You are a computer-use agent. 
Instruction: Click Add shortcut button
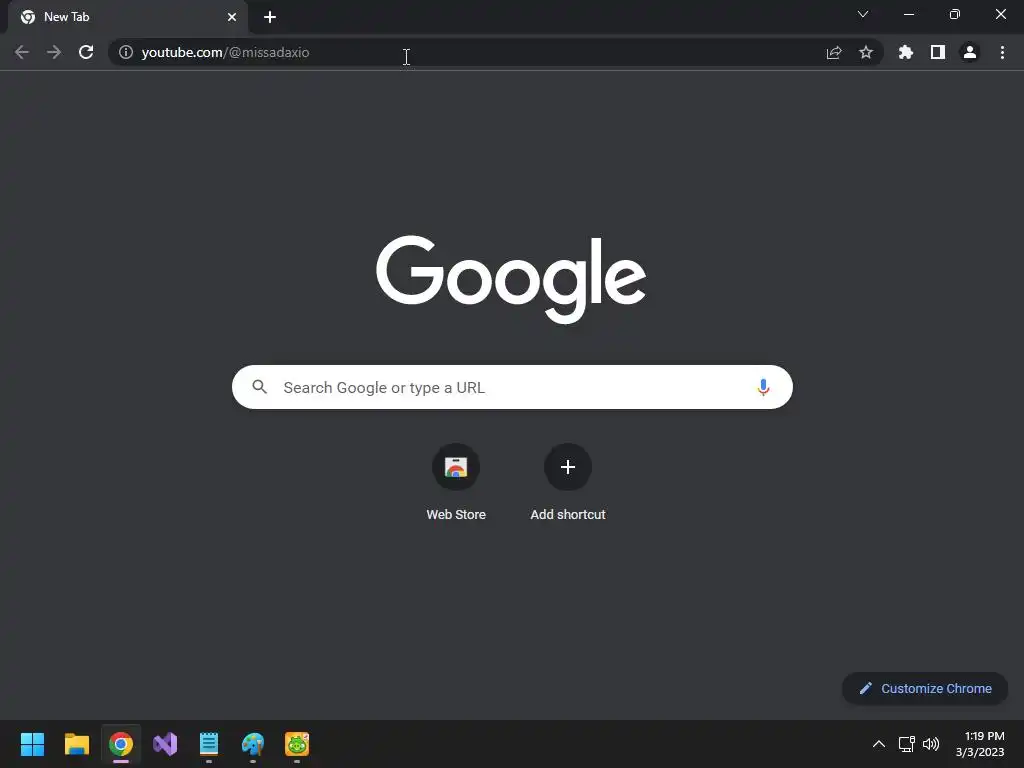click(568, 483)
